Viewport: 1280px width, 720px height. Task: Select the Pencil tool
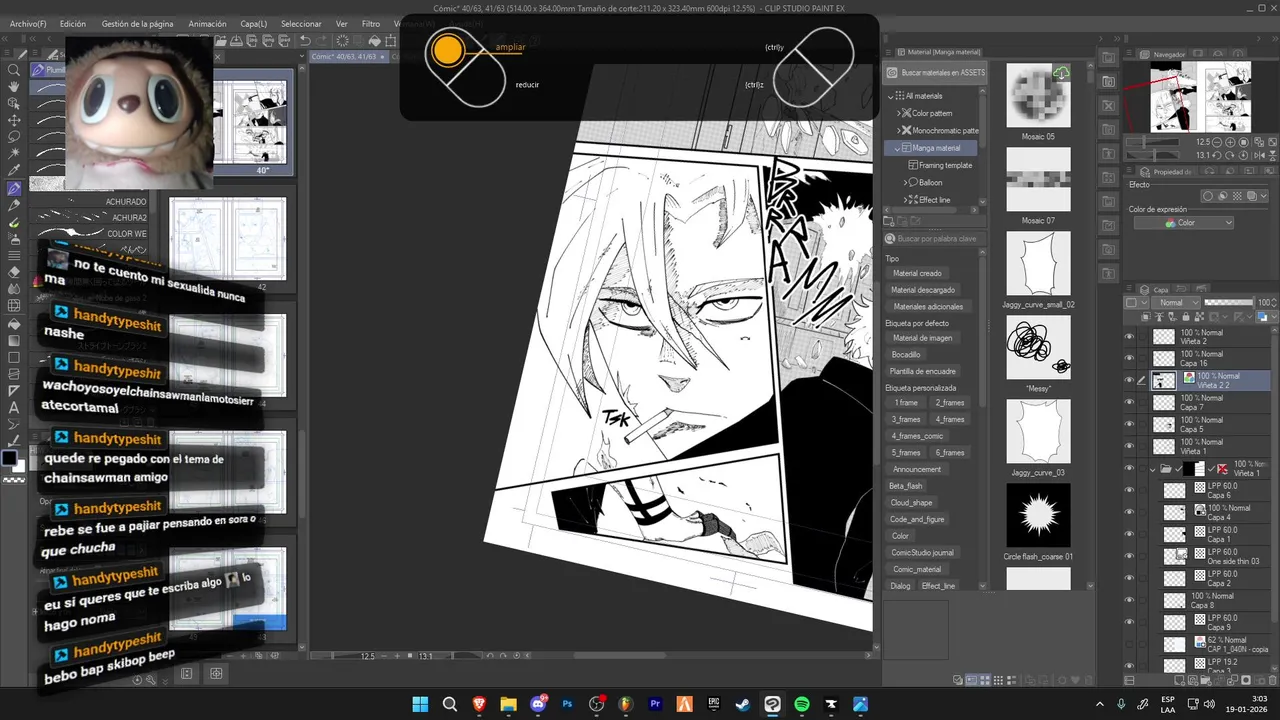tap(14, 205)
